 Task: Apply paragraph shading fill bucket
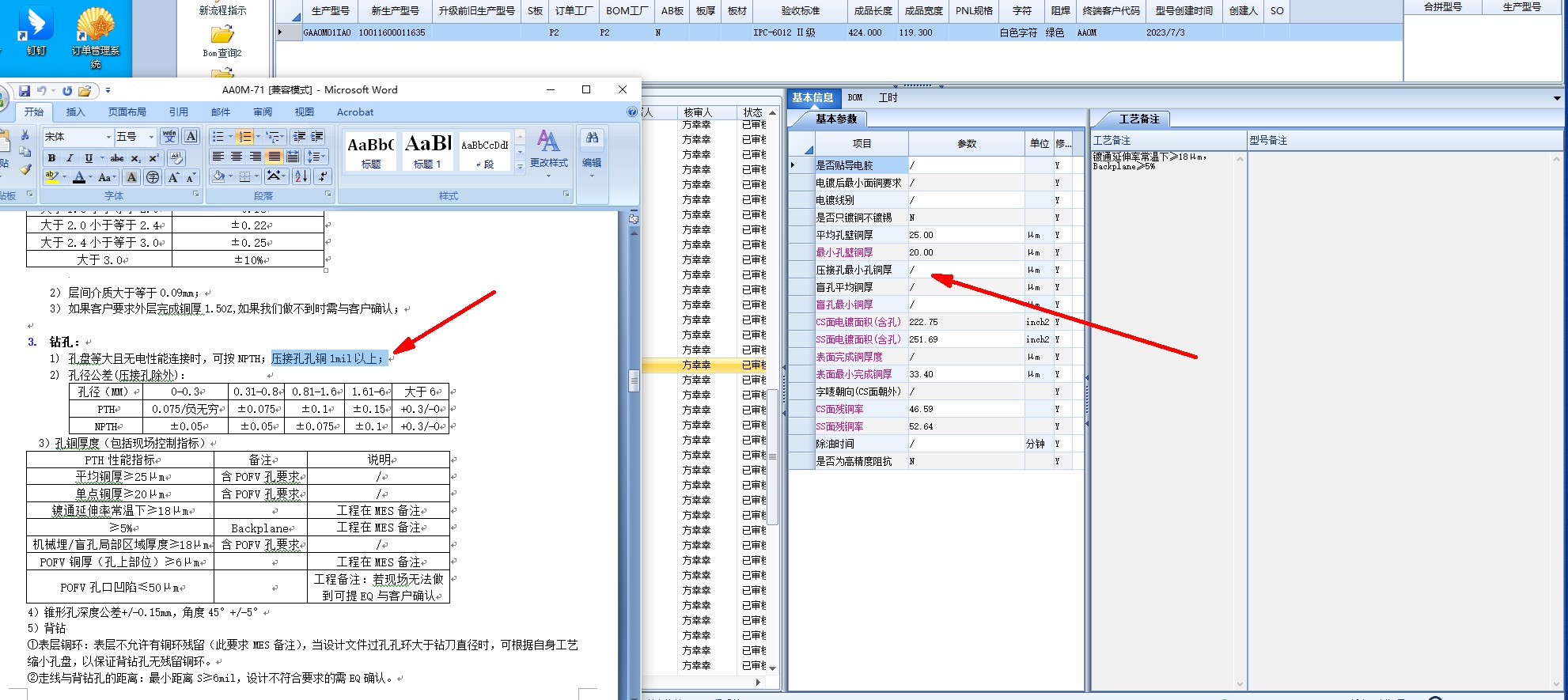point(218,176)
